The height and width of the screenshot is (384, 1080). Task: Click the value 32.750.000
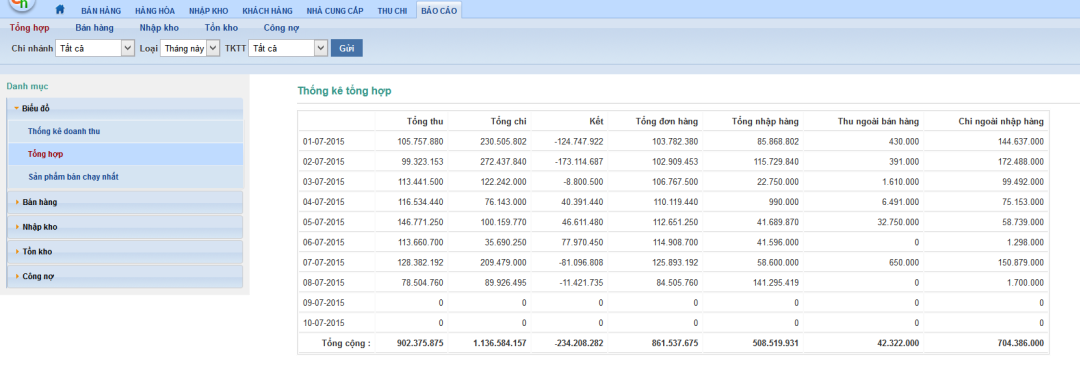coord(899,222)
